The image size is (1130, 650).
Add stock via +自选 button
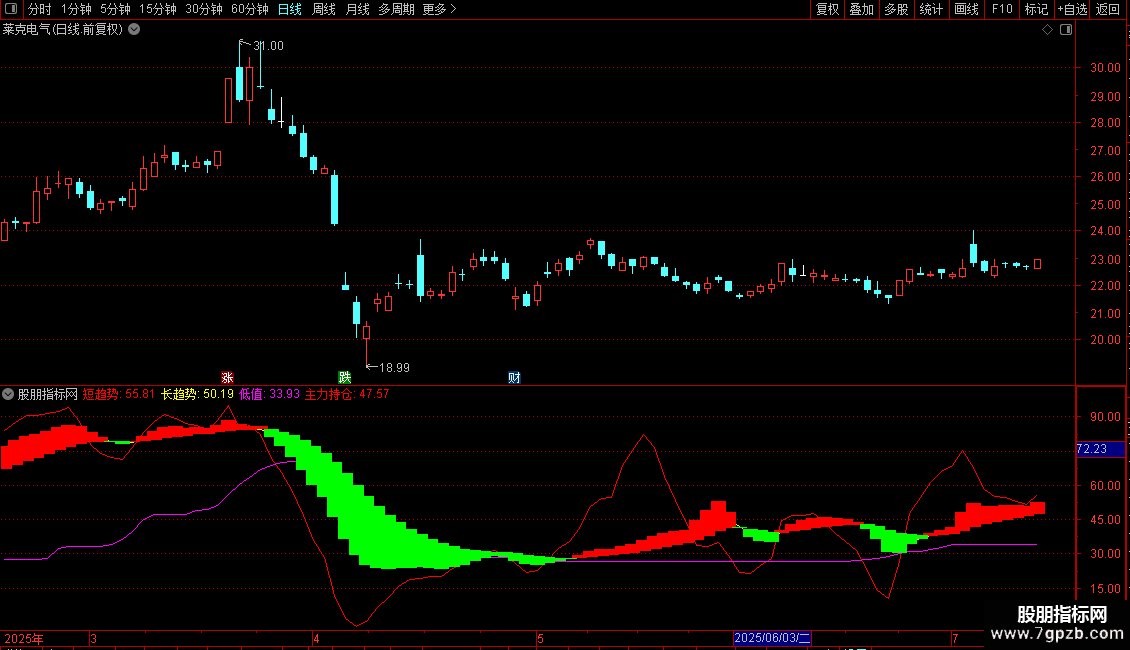coord(1072,9)
